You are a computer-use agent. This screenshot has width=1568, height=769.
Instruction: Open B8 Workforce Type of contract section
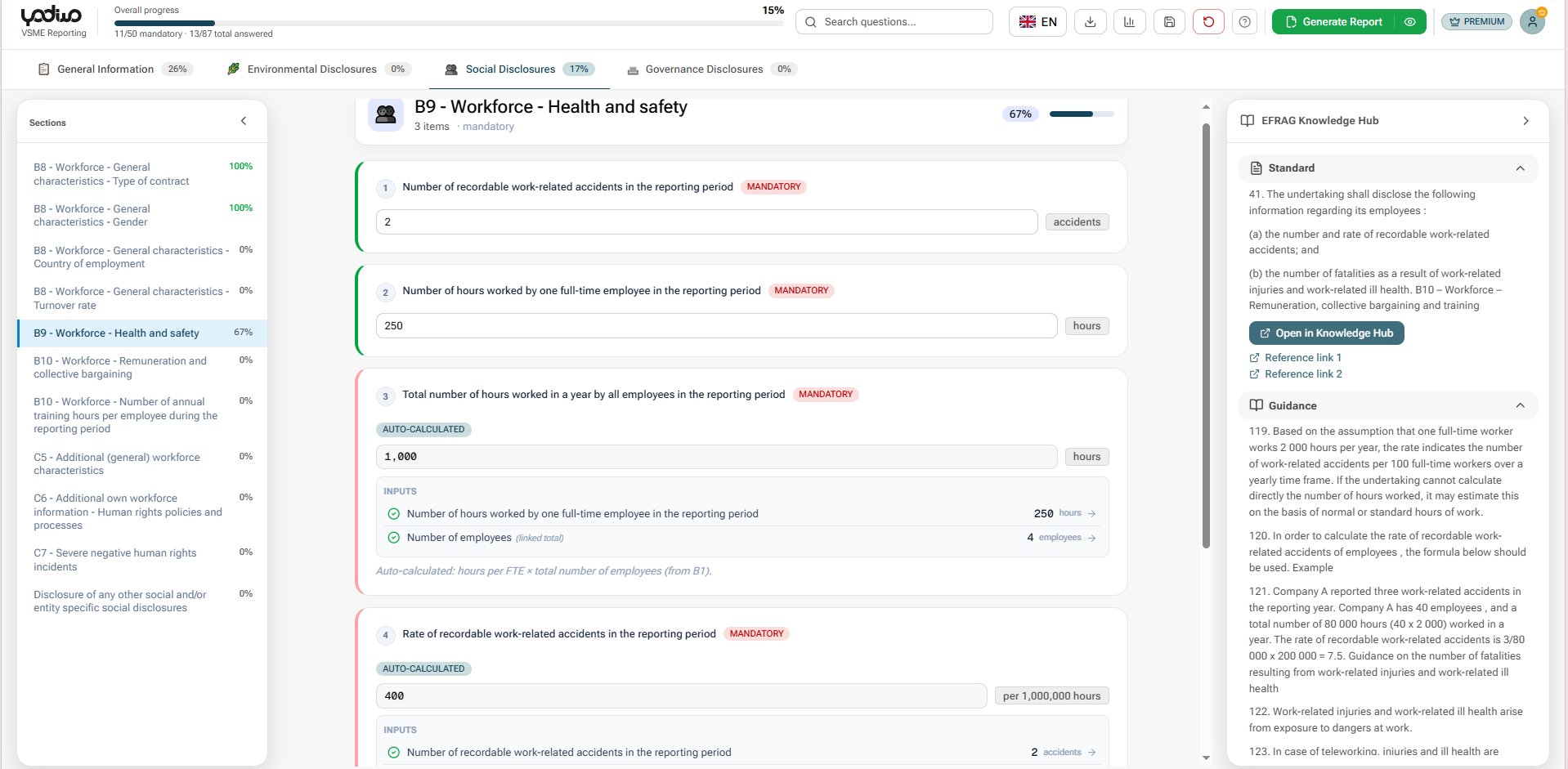tap(142, 174)
